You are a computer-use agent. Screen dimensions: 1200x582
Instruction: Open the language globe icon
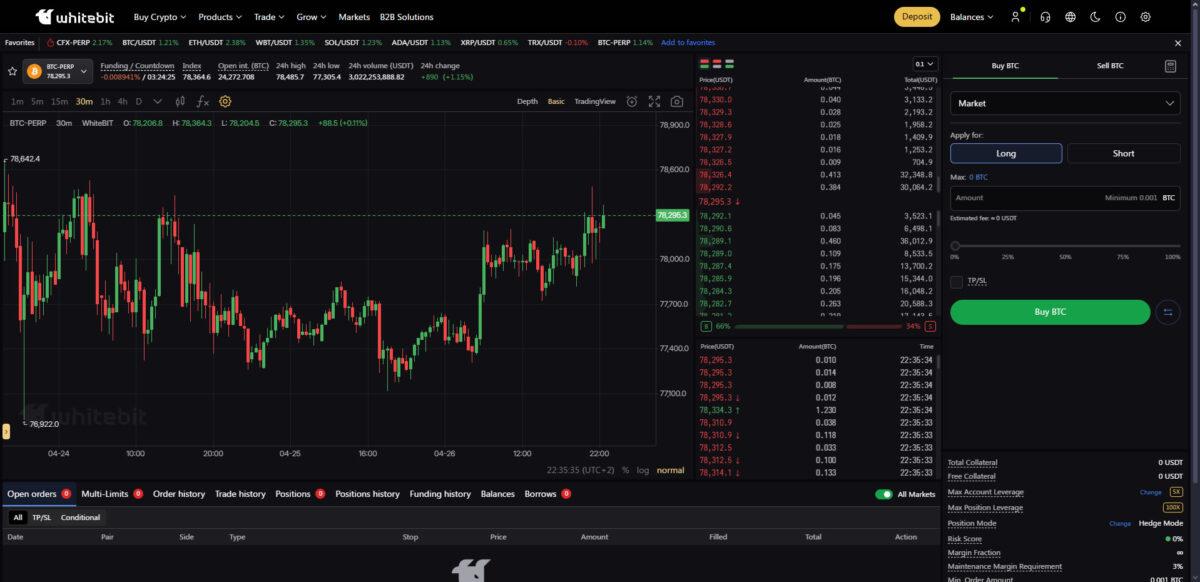click(1071, 17)
